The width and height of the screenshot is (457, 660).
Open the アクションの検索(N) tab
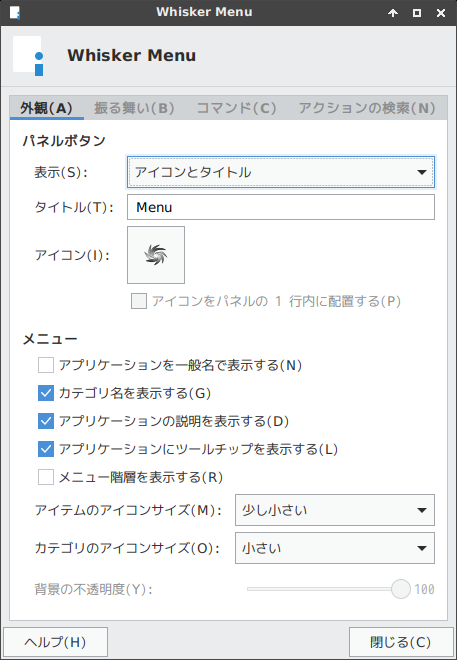point(367,108)
